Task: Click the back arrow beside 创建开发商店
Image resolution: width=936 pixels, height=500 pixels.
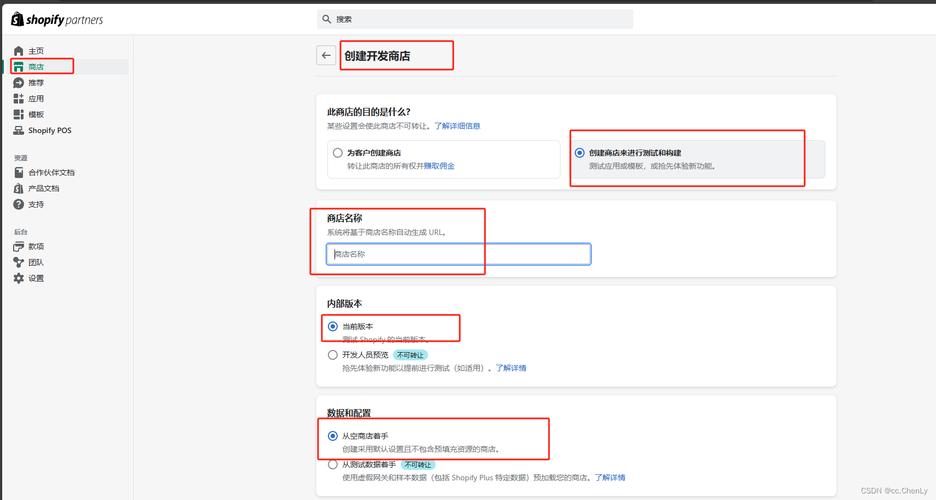Action: point(326,56)
